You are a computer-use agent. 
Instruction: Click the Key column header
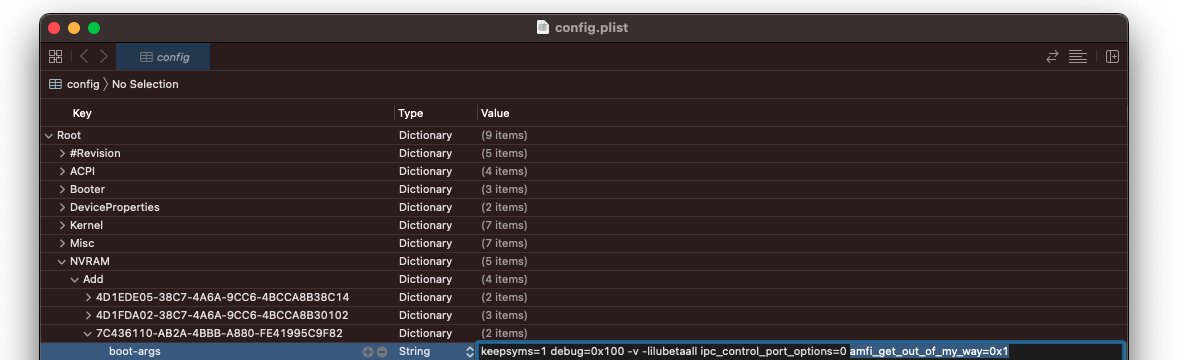click(x=82, y=113)
